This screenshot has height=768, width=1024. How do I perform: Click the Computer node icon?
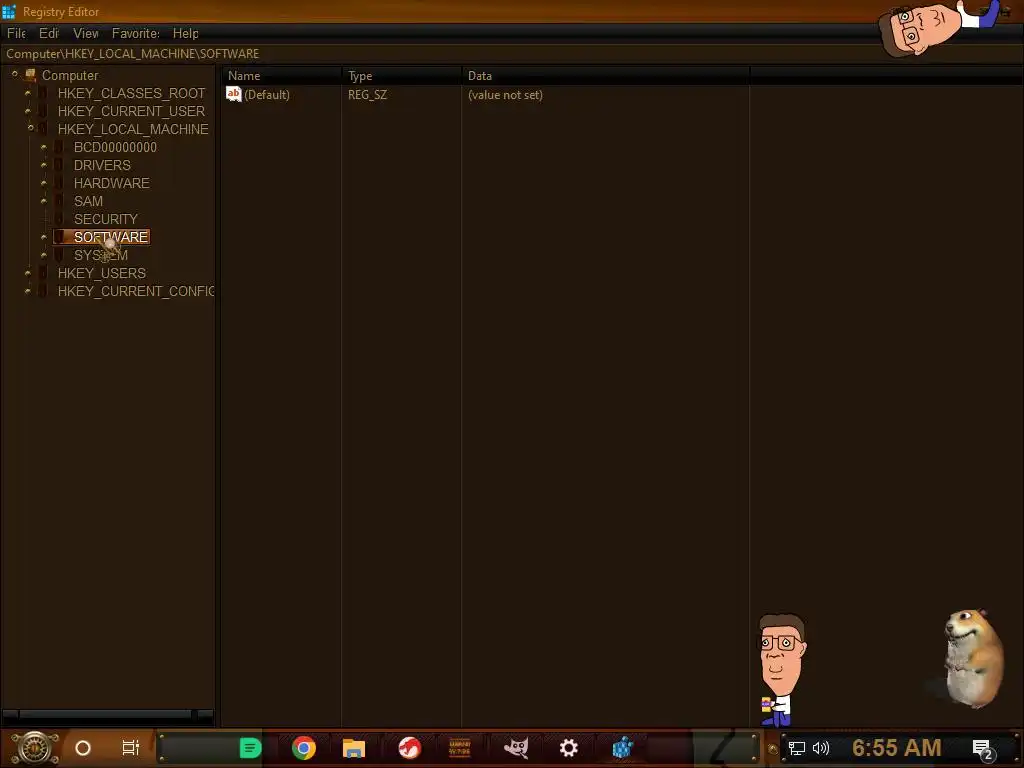click(31, 75)
